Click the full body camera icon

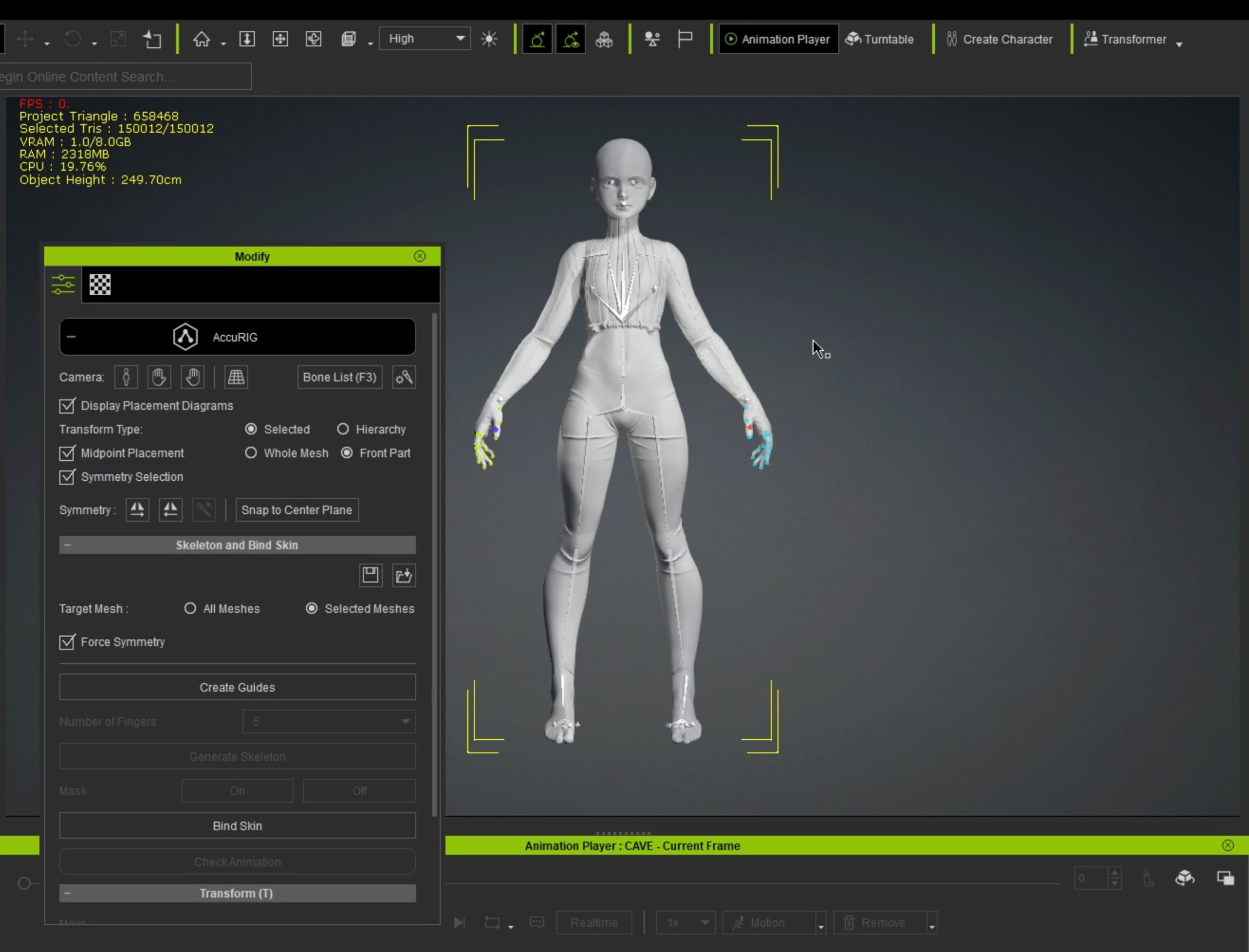tap(126, 377)
